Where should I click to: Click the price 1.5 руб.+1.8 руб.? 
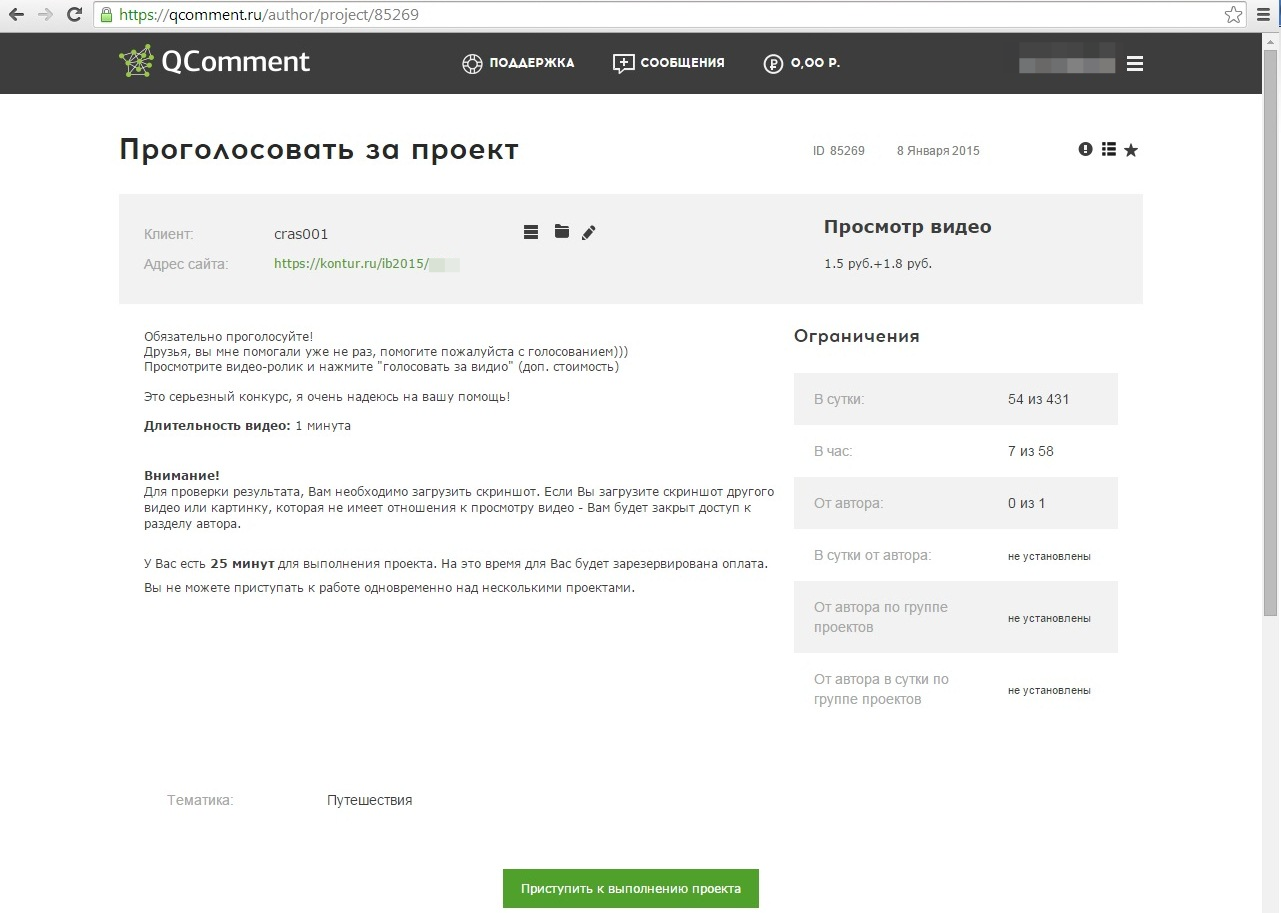point(878,264)
